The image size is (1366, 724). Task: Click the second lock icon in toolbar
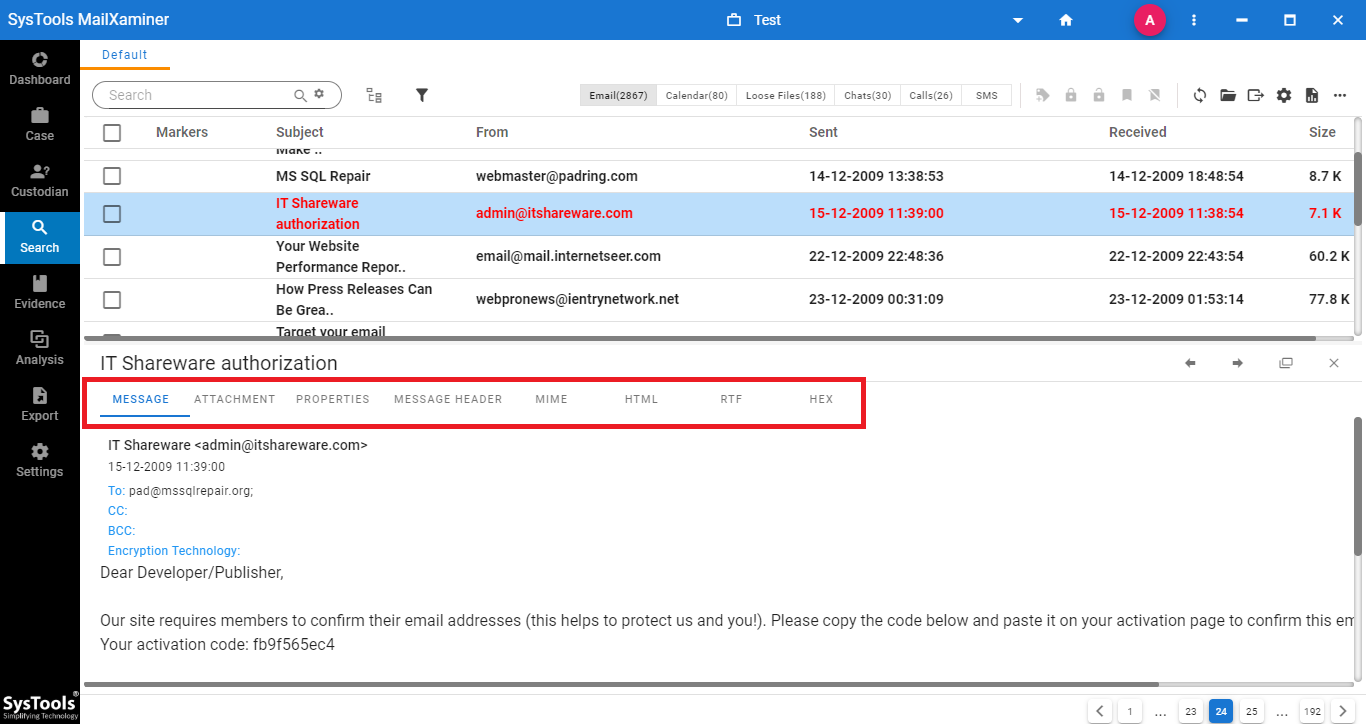[1099, 95]
